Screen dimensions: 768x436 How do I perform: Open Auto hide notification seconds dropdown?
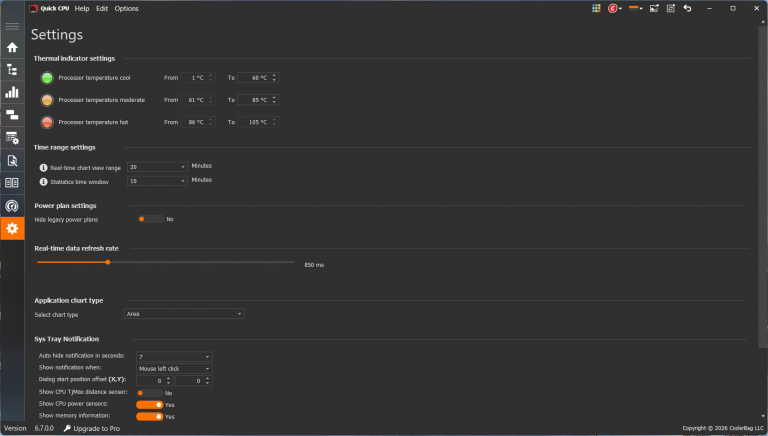tap(174, 357)
